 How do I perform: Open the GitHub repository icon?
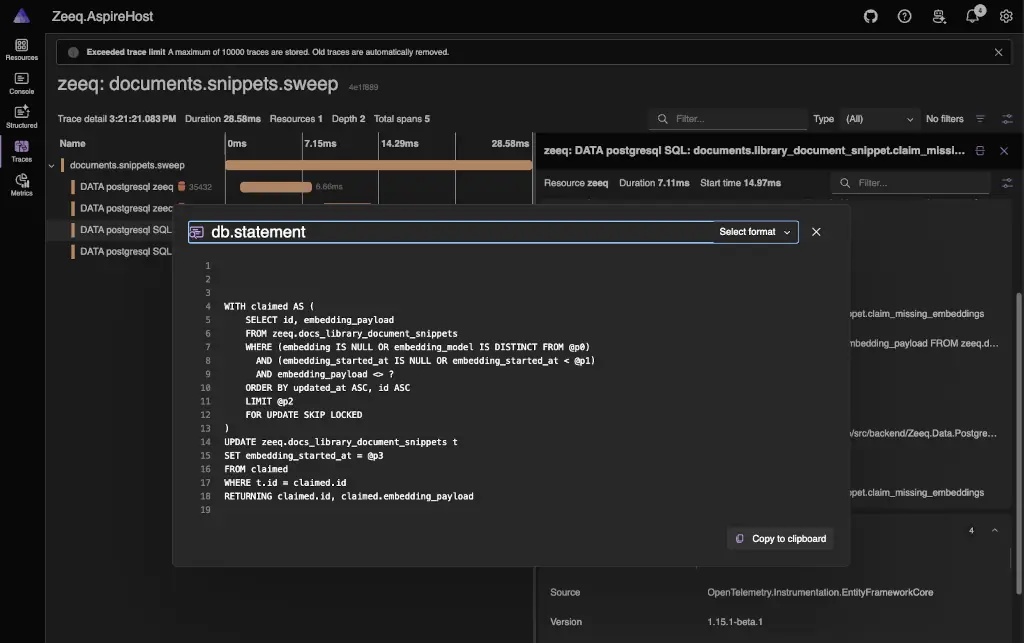tap(871, 16)
